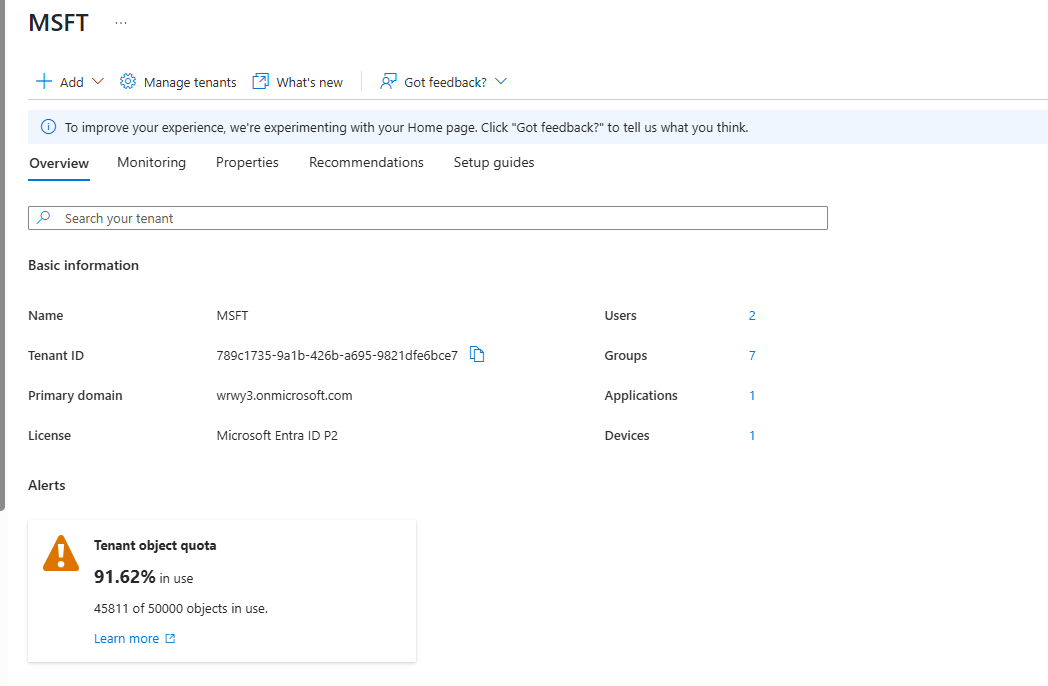Click the Learn more external-link icon
The width and height of the screenshot is (1048, 686).
170,639
